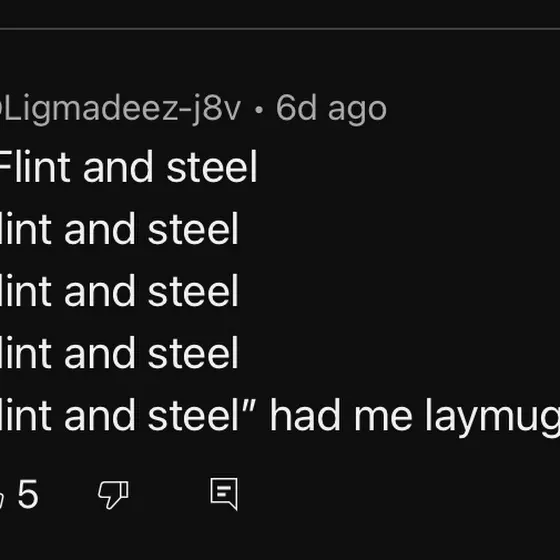Click the word steel in the last line

(x=193, y=415)
